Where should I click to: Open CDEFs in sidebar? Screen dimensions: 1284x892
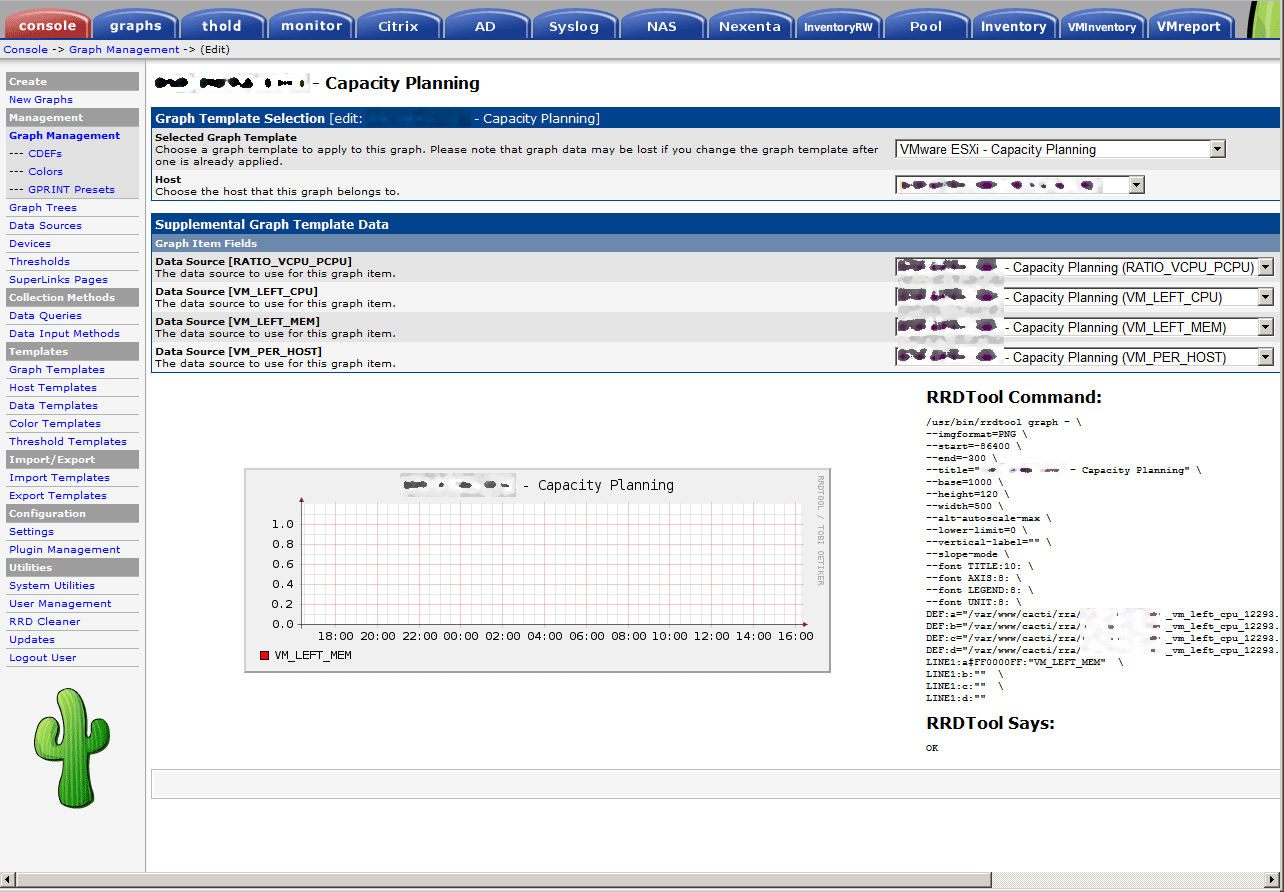tap(45, 154)
